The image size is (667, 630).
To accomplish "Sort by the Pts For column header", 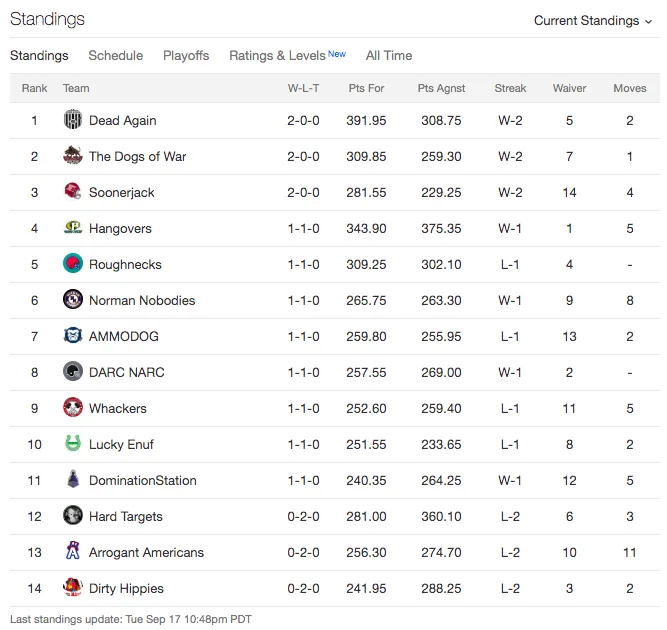I will coord(366,88).
